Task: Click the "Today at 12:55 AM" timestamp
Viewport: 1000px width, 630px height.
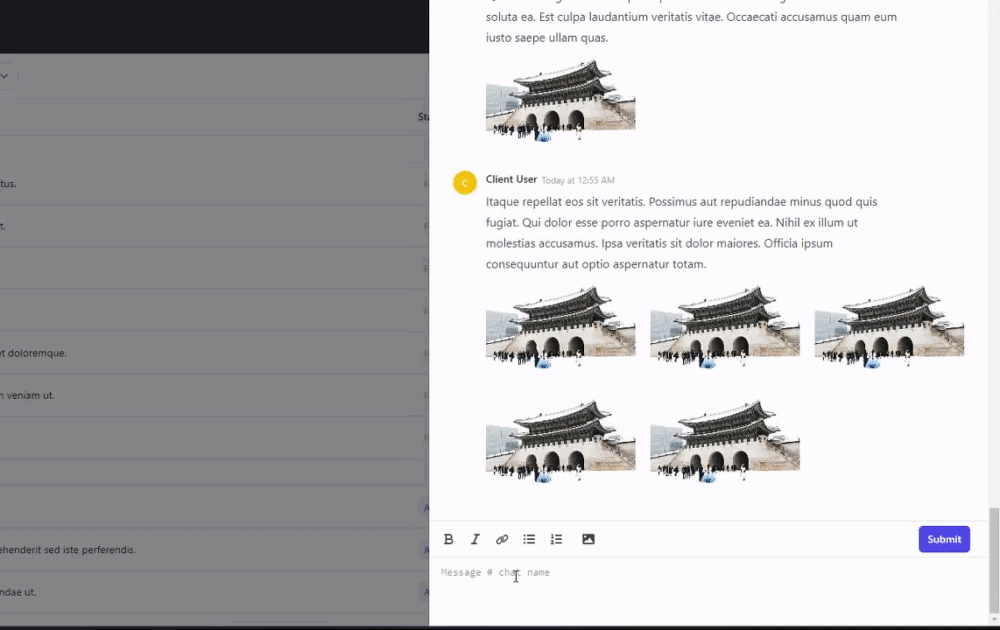Action: 578,180
